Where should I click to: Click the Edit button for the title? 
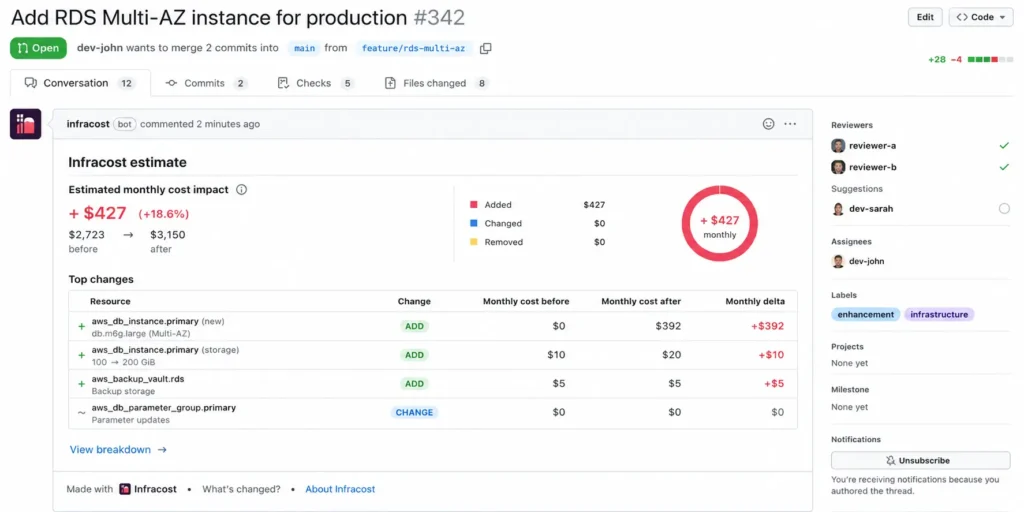[925, 18]
